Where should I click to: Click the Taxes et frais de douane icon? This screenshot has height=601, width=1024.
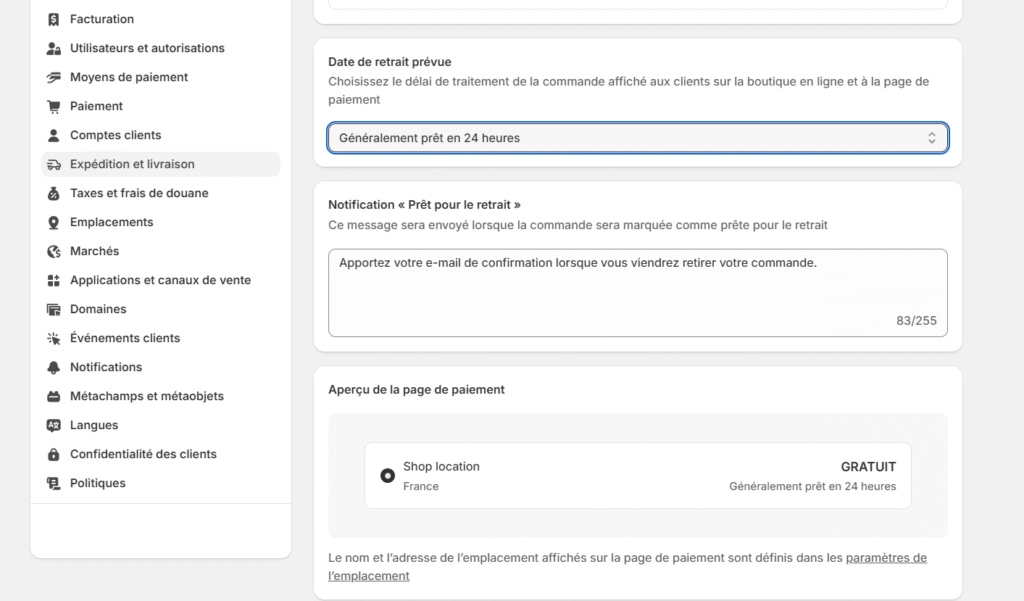[54, 193]
